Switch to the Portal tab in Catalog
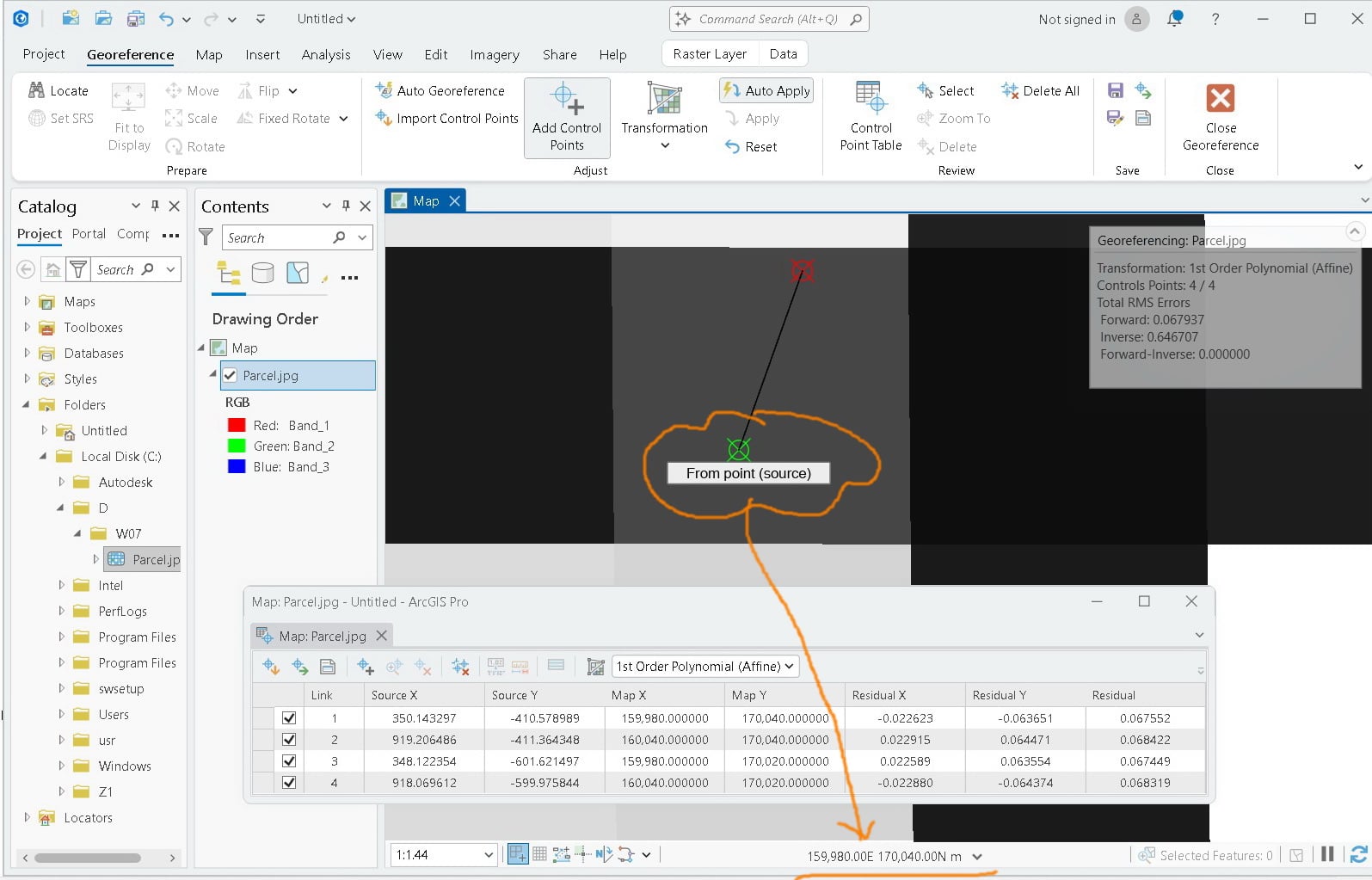This screenshot has height=880, width=1372. pos(89,233)
